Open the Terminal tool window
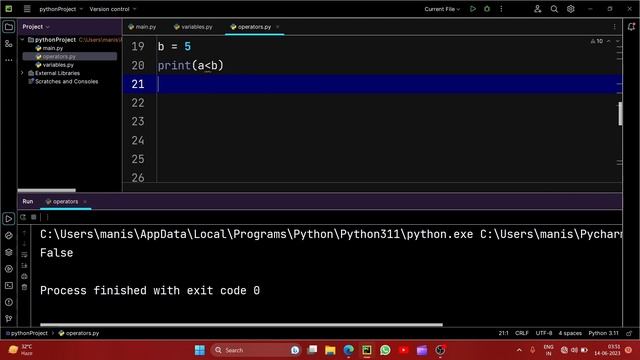 click(x=9, y=286)
